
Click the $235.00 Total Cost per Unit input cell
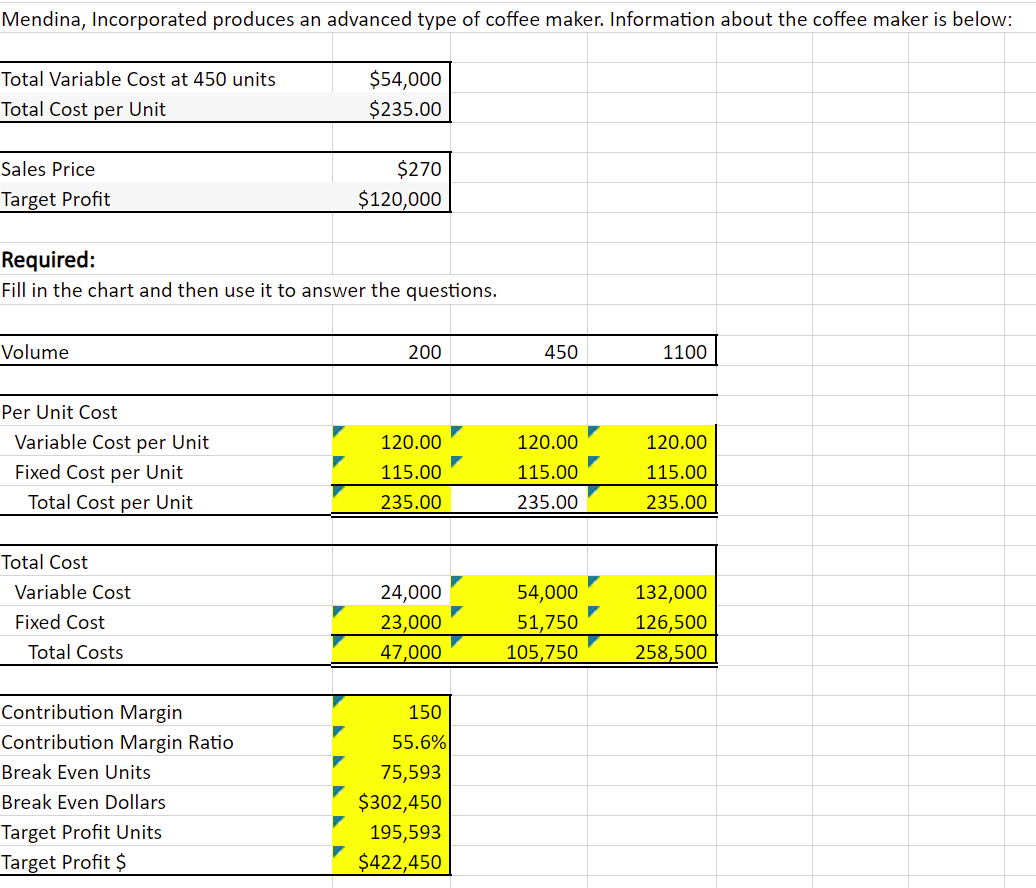pos(392,108)
